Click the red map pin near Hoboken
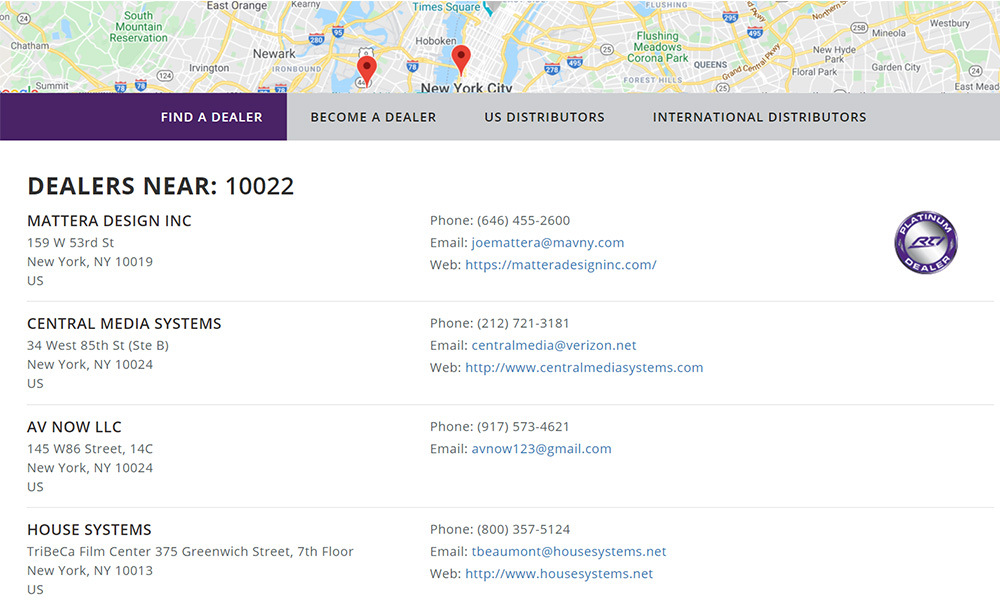 pos(461,60)
